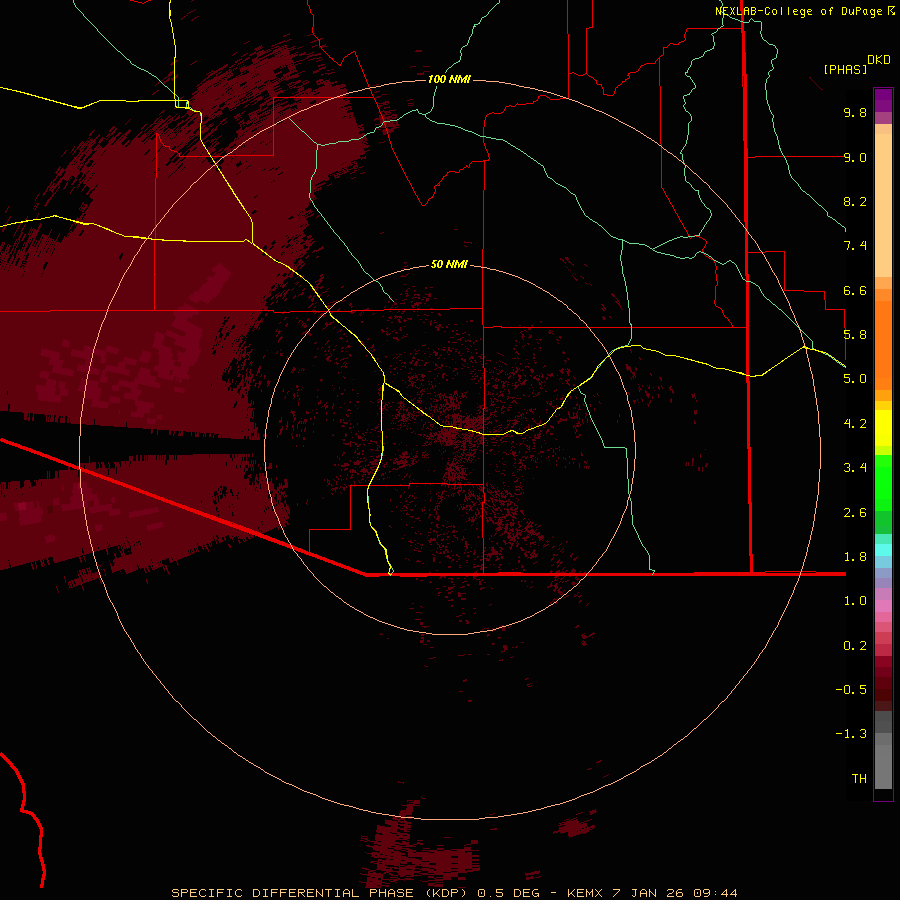This screenshot has height=900, width=900.
Task: Click the purple swatch at top of color bar
Action: [x=883, y=99]
